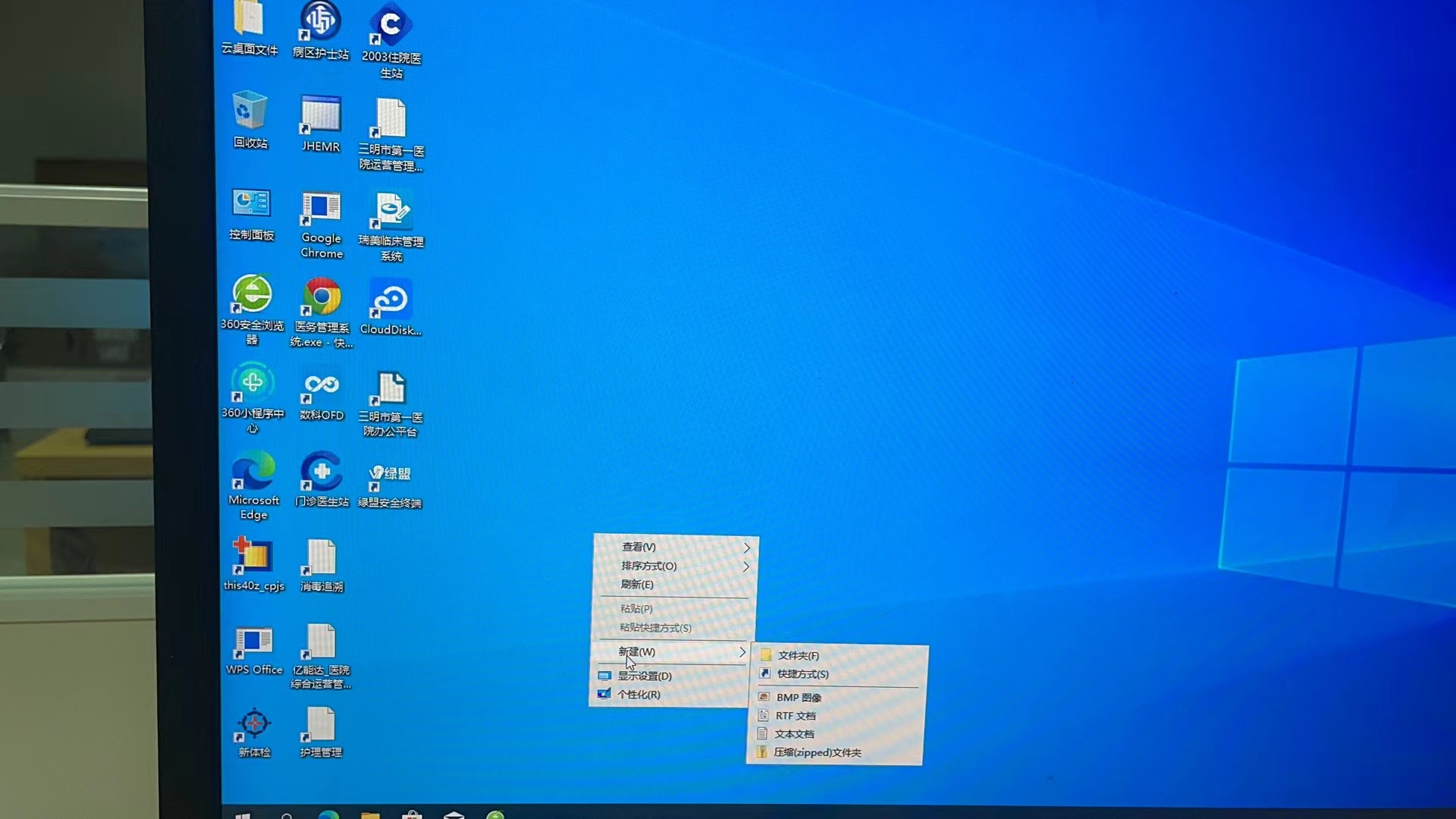Select the 数科OFD desktop icon
The height and width of the screenshot is (819, 1456).
(x=322, y=387)
